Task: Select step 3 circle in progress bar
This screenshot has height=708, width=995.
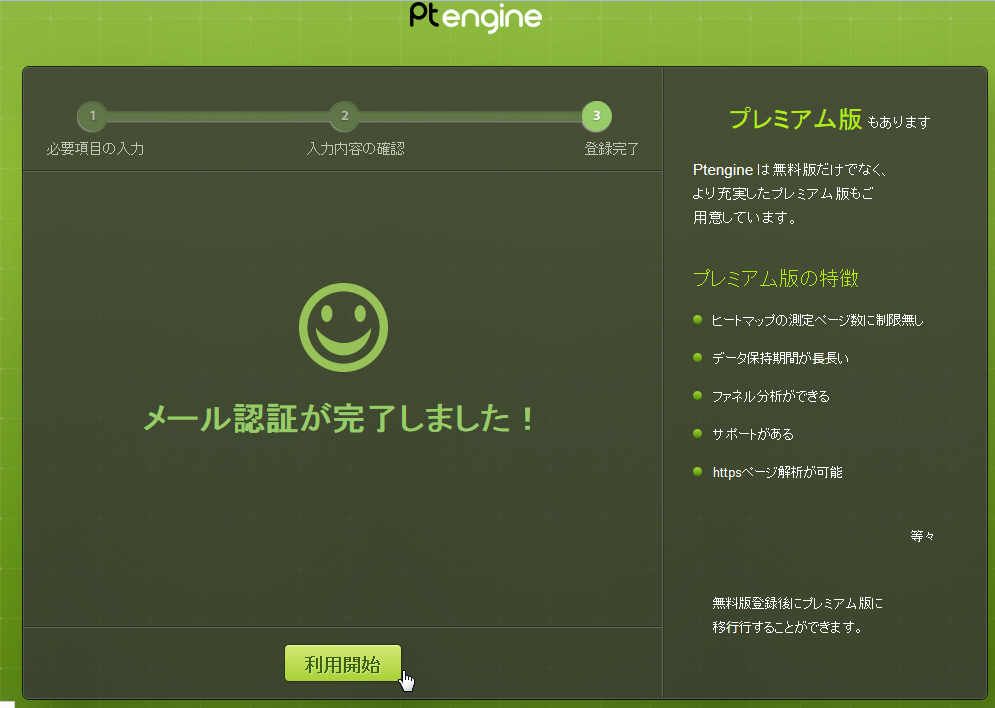Action: tap(596, 116)
